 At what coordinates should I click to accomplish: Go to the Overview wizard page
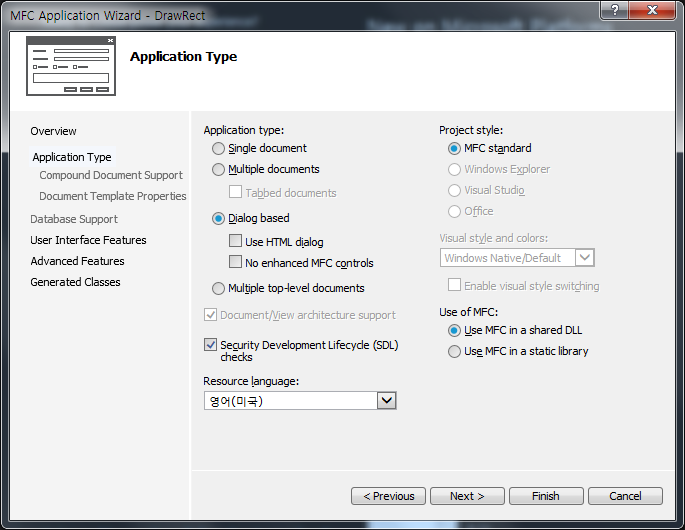tap(53, 131)
